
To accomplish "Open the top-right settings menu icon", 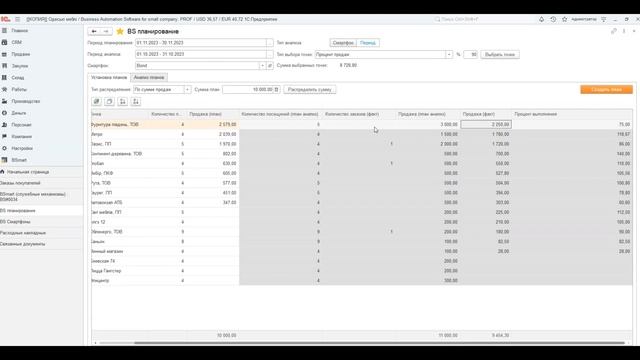I will 604,19.
